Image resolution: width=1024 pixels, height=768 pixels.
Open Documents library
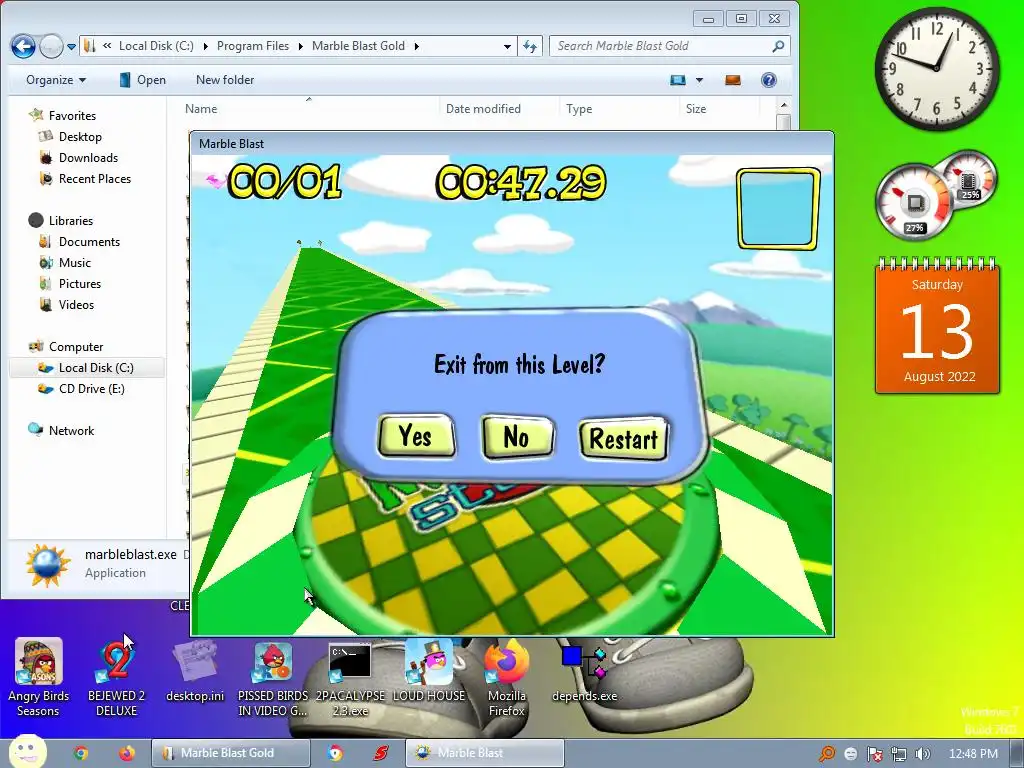coord(89,242)
